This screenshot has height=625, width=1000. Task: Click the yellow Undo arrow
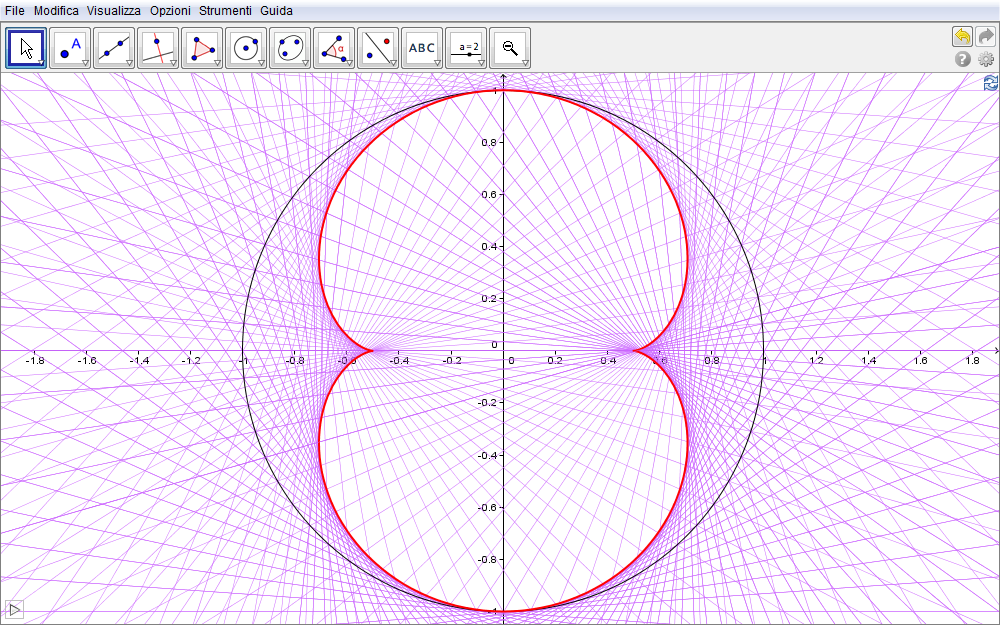point(962,36)
